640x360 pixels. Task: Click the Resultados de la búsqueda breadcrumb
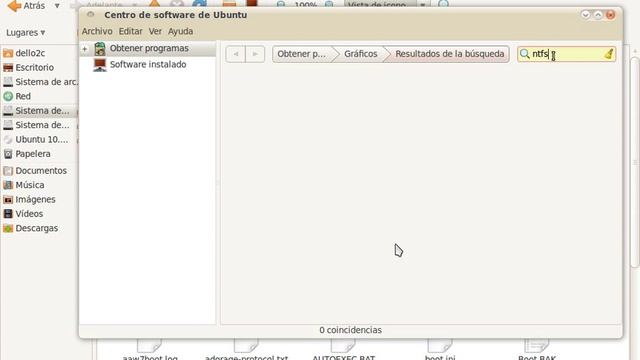click(x=449, y=54)
